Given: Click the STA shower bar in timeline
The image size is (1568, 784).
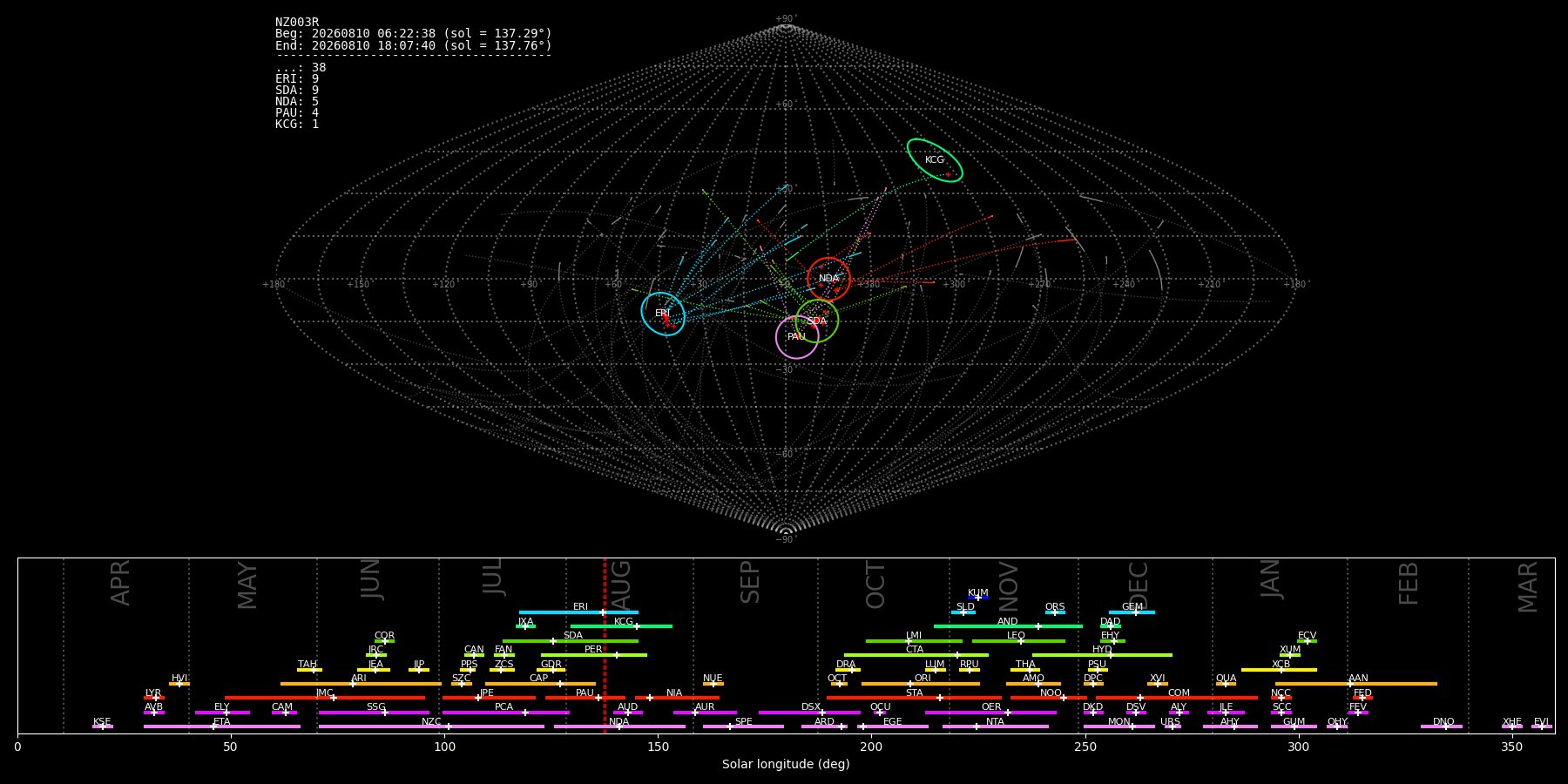Looking at the screenshot, I should [914, 698].
